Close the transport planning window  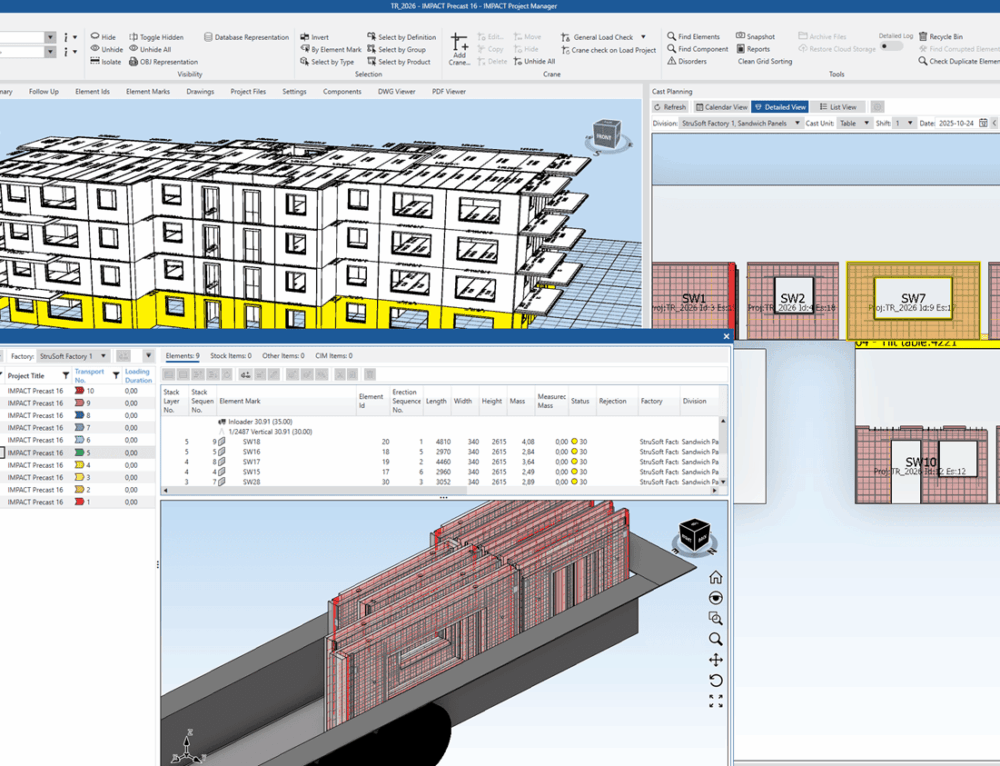726,336
